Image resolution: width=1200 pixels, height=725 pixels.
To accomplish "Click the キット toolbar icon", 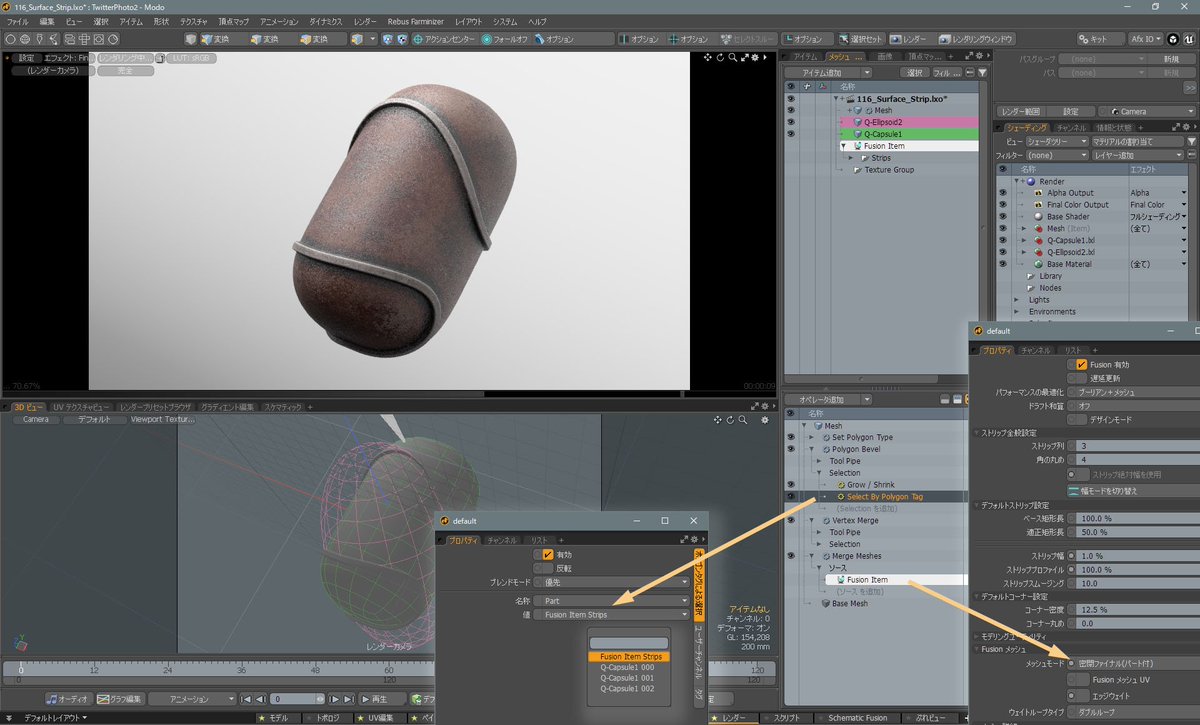I will coord(1087,39).
